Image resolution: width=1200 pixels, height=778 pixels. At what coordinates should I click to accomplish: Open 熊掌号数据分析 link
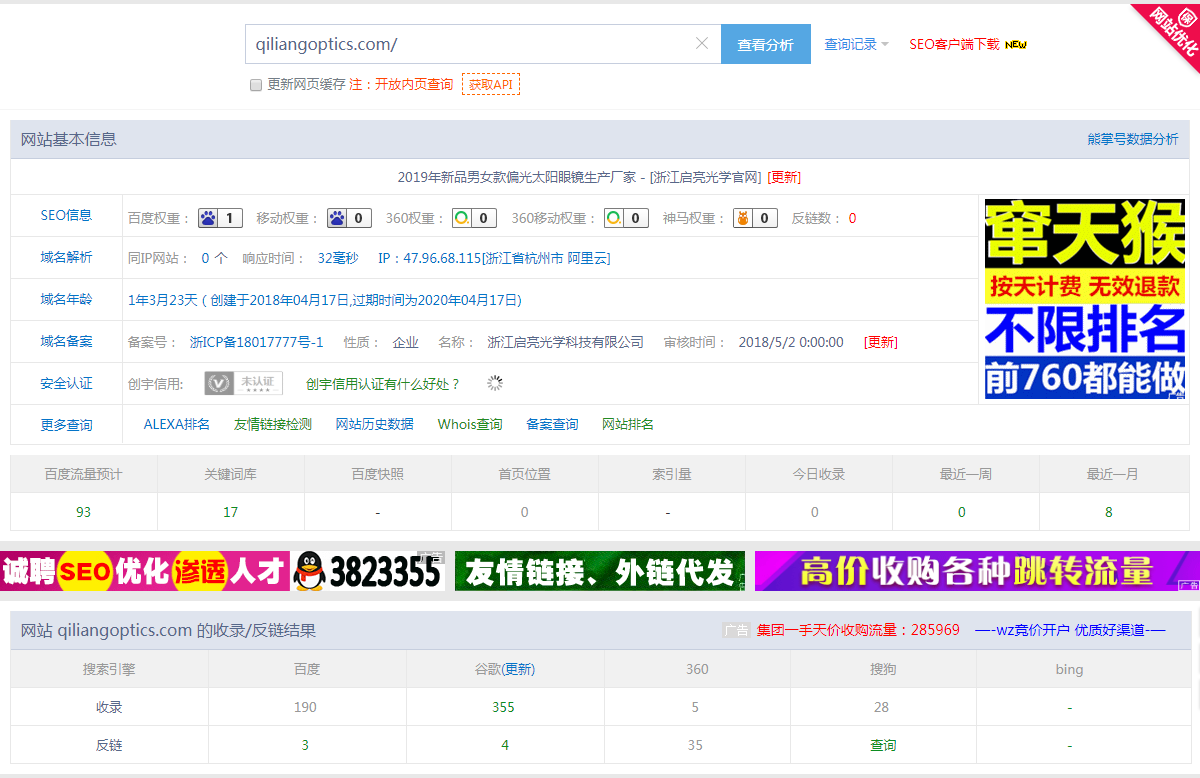[1133, 139]
